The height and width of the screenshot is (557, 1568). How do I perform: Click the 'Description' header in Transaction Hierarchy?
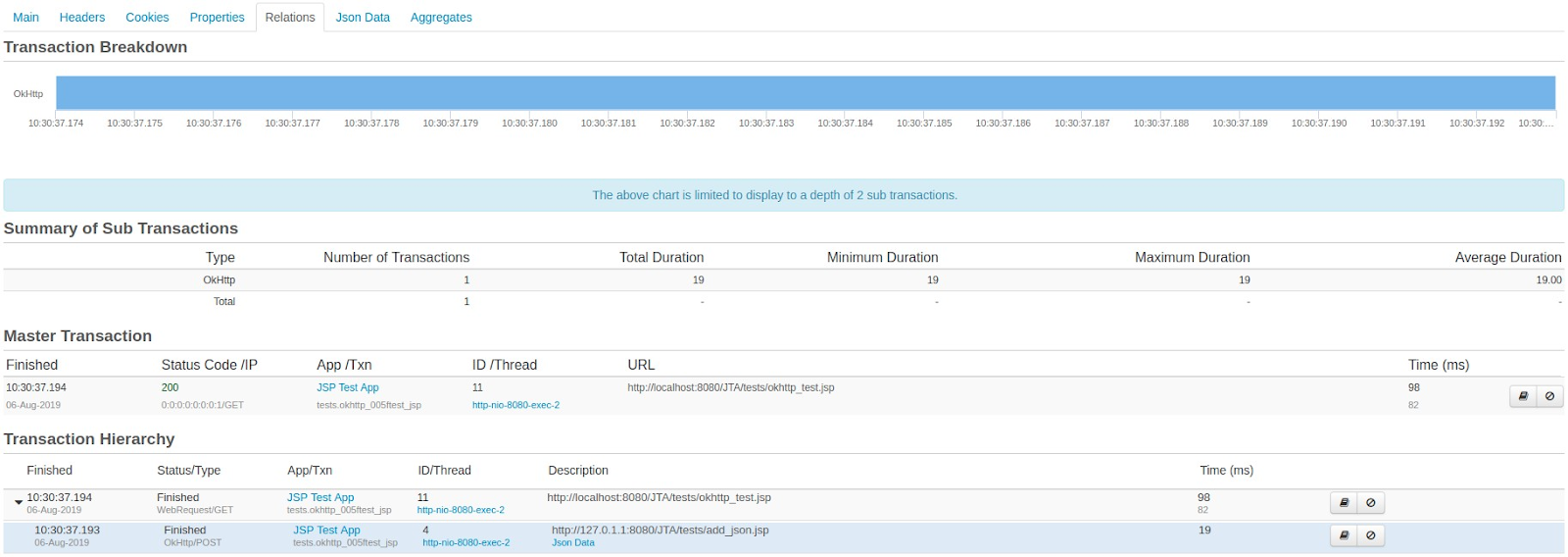578,471
